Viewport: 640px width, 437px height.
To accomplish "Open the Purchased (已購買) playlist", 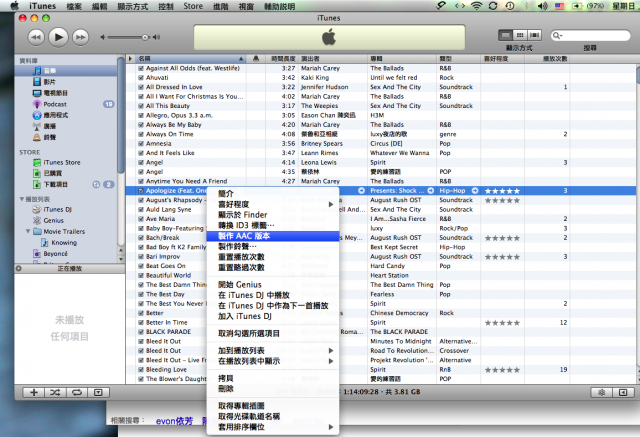I will point(66,173).
